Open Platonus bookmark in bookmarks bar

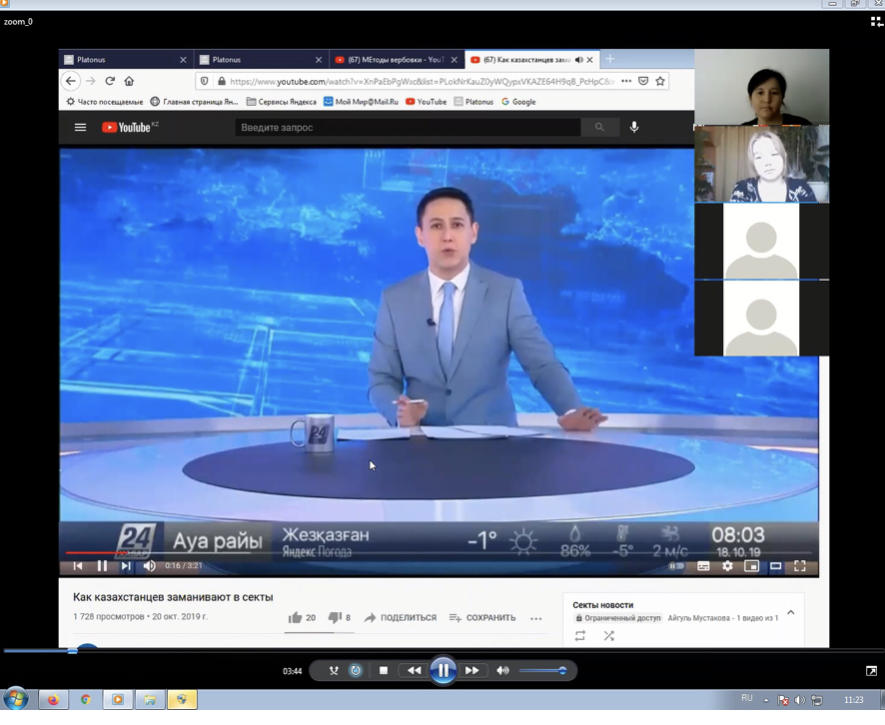pos(474,102)
